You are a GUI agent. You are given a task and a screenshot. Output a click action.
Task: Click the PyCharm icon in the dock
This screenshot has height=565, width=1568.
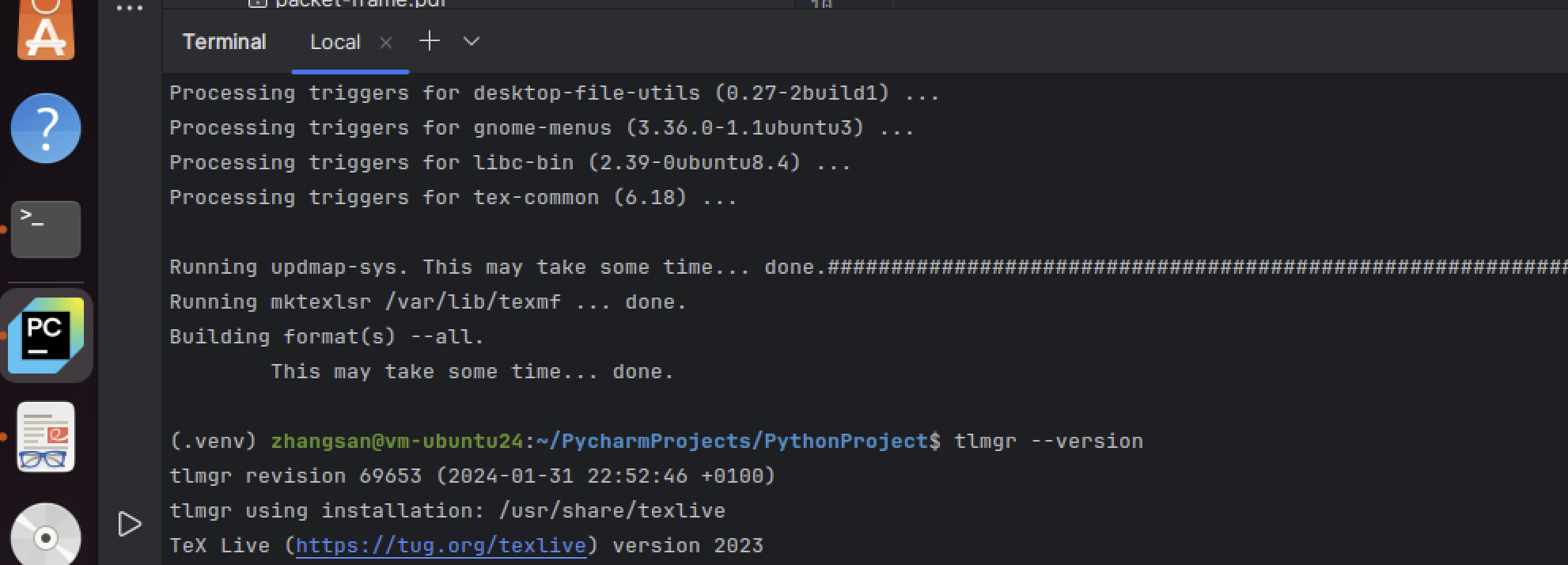click(46, 336)
